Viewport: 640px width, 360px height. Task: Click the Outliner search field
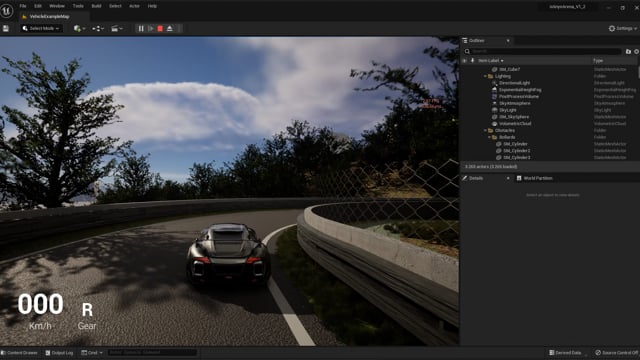[543, 51]
